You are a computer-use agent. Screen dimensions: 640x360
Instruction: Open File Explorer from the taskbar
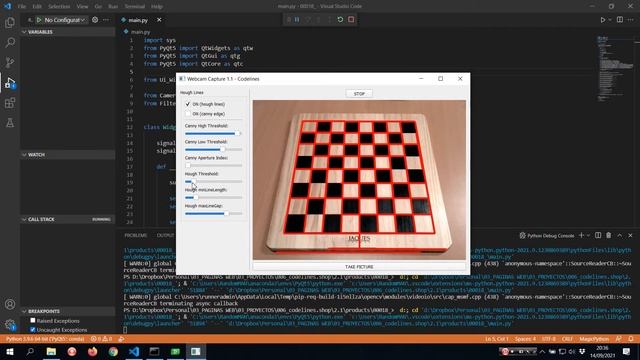pyautogui.click(x=51, y=351)
